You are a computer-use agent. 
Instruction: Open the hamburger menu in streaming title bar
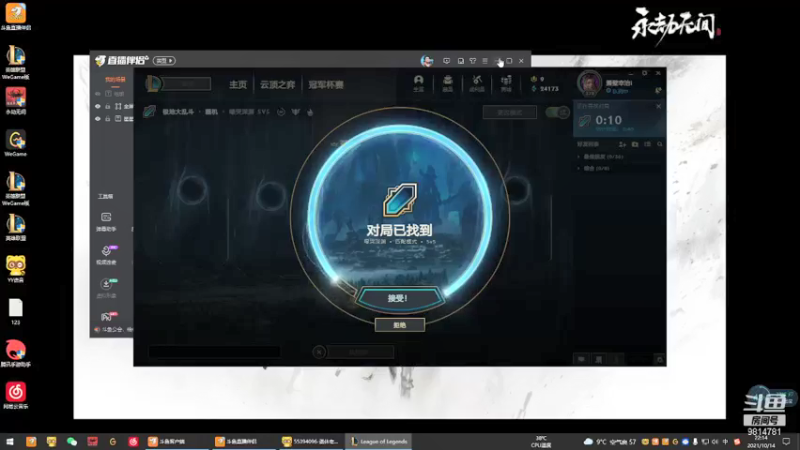485,61
